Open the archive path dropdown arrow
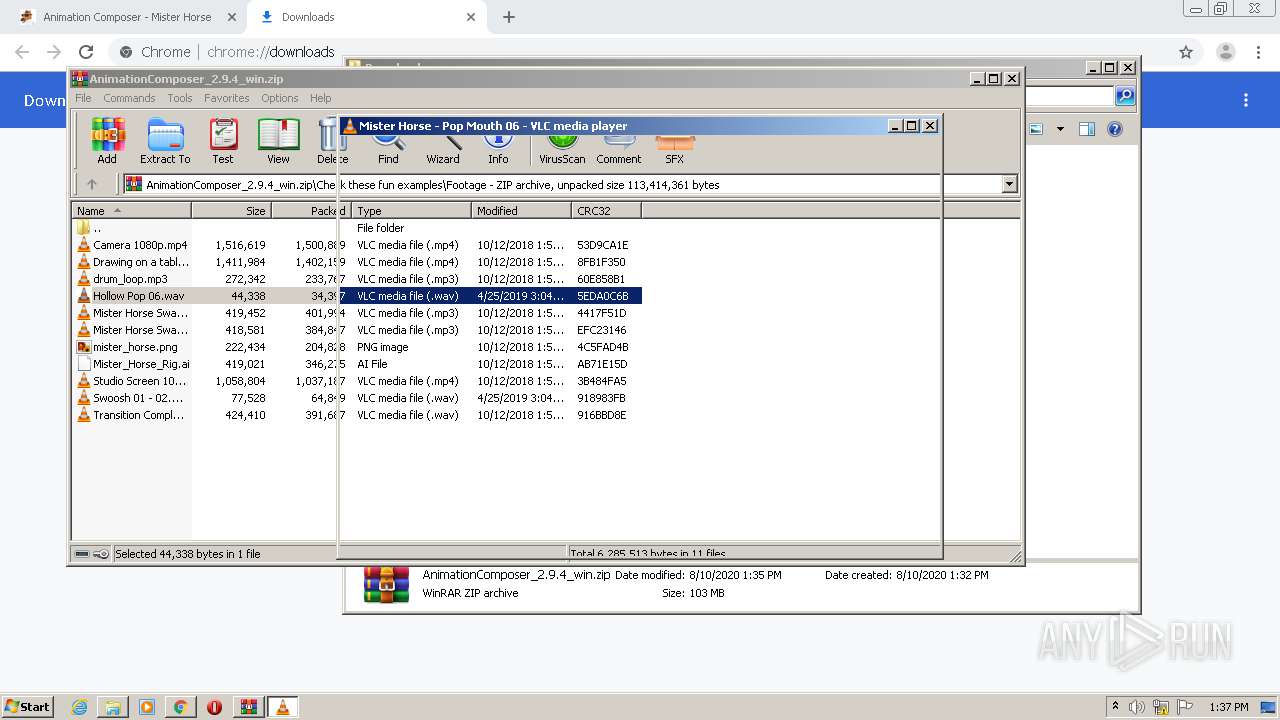Viewport: 1280px width, 720px height. tap(1009, 184)
